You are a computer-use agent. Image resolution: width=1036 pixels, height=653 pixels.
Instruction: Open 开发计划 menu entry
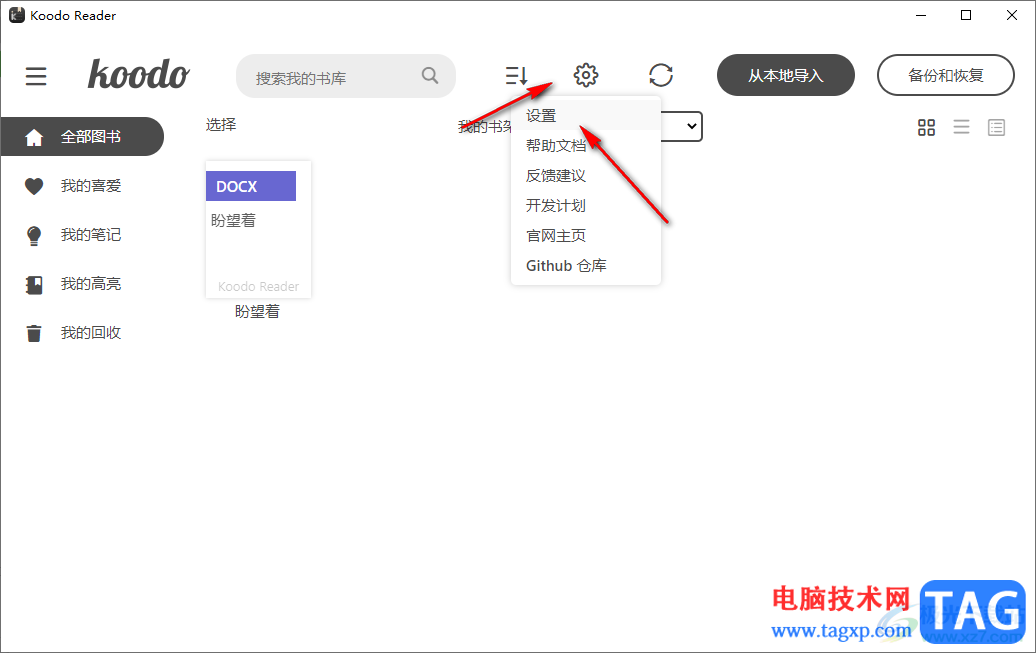click(x=585, y=206)
